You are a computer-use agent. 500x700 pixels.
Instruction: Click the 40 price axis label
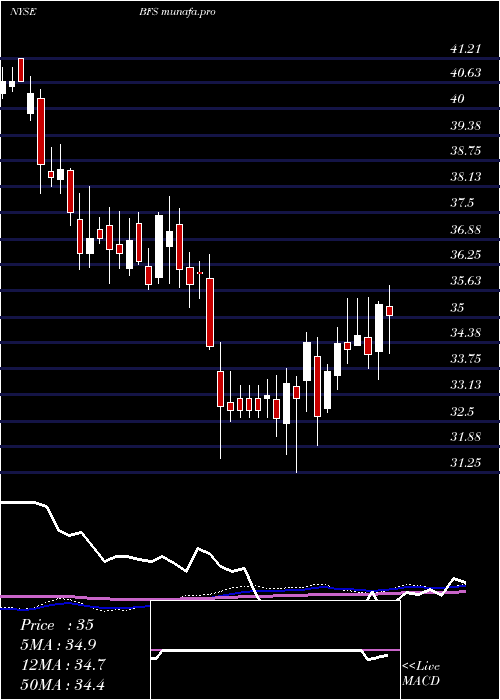(x=458, y=99)
